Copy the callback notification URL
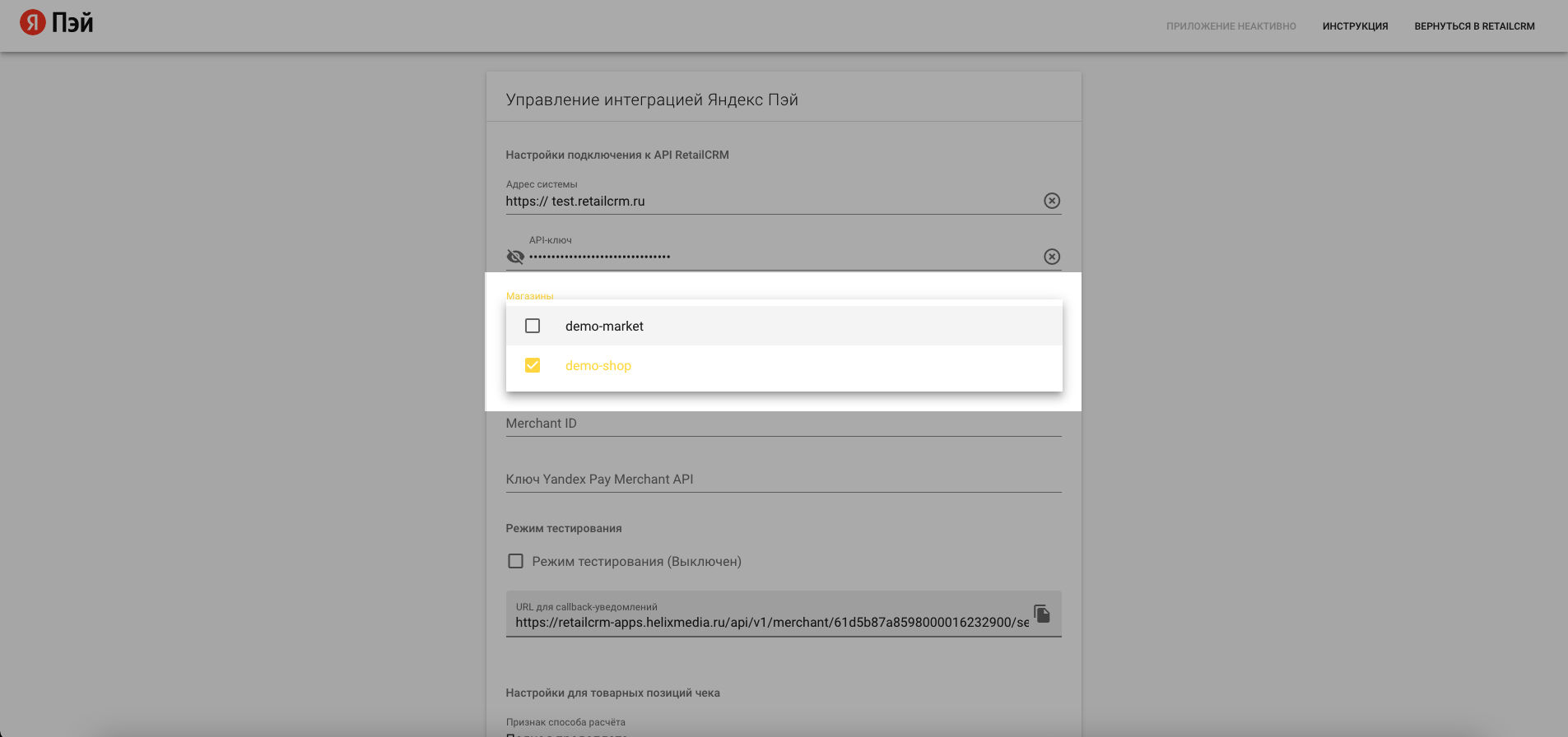 pyautogui.click(x=1042, y=614)
